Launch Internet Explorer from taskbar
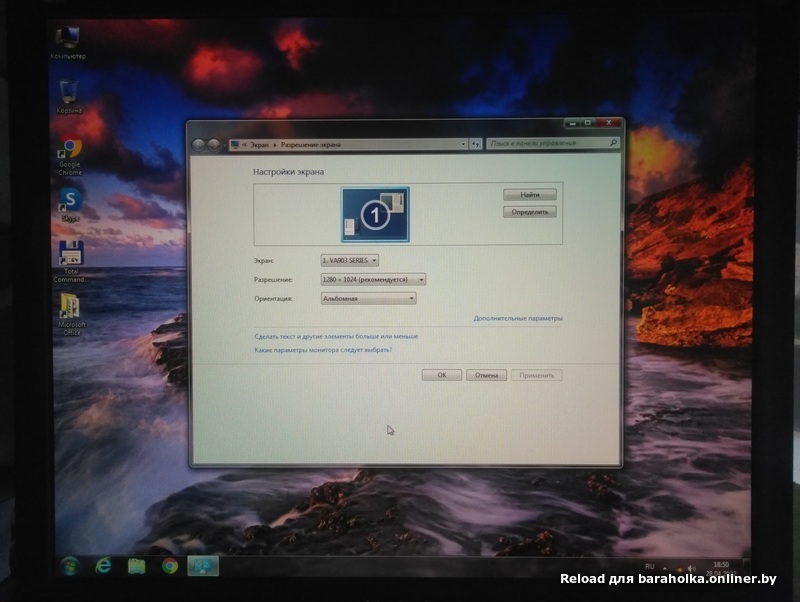800x602 pixels. pos(104,565)
